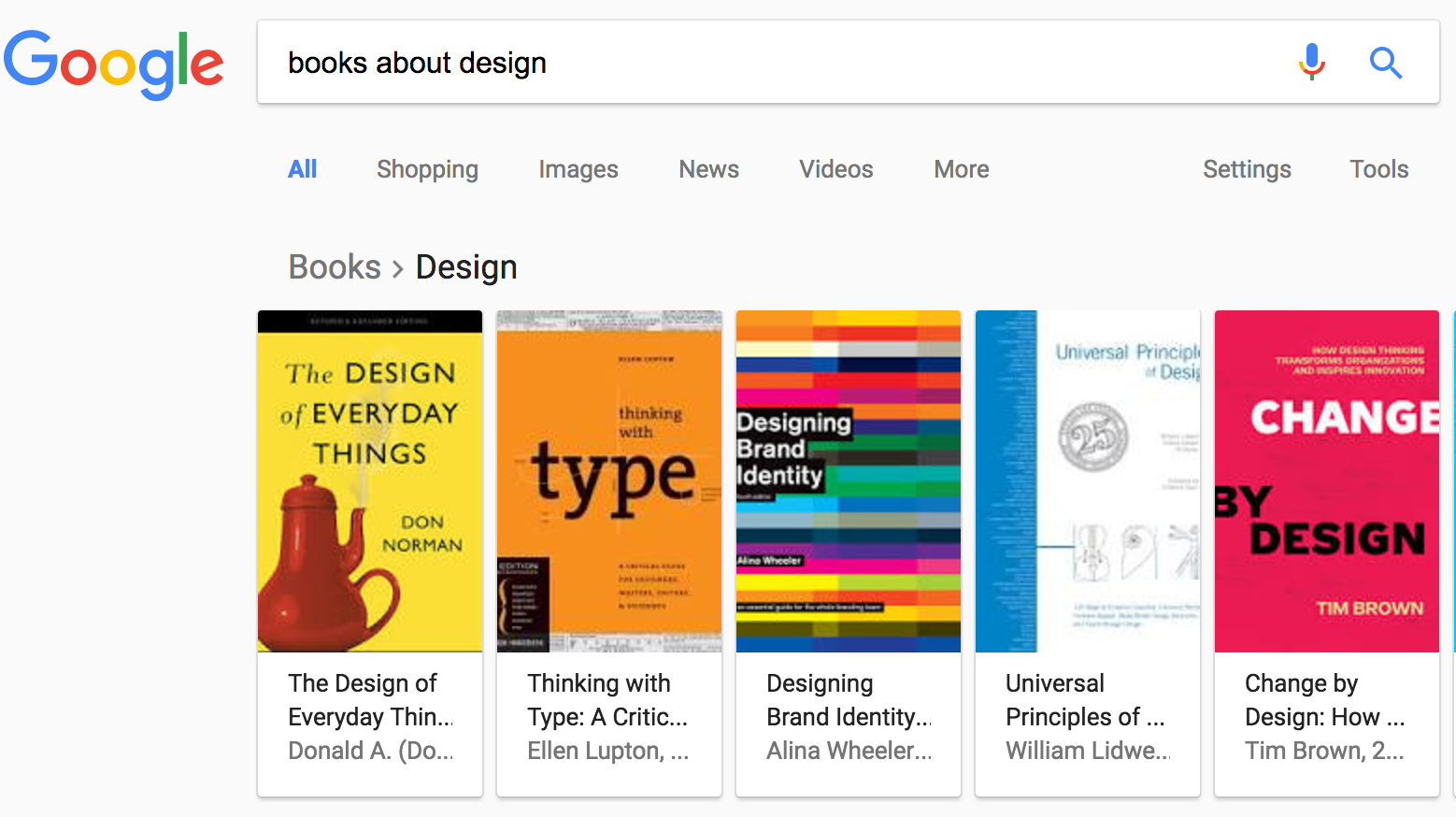Open 'The Design of Everyday Thin...' title
The image size is (1456, 817).
[370, 700]
